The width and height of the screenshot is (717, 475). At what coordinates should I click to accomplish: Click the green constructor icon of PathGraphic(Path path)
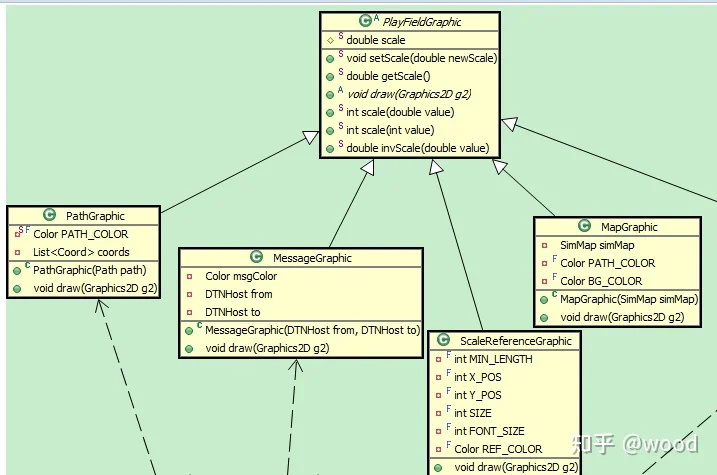point(17,271)
